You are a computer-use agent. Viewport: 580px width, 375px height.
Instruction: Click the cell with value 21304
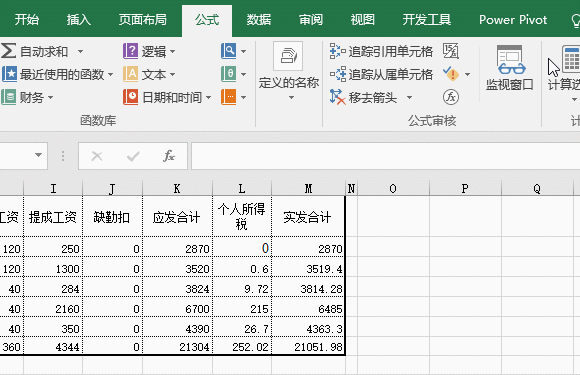[177, 347]
